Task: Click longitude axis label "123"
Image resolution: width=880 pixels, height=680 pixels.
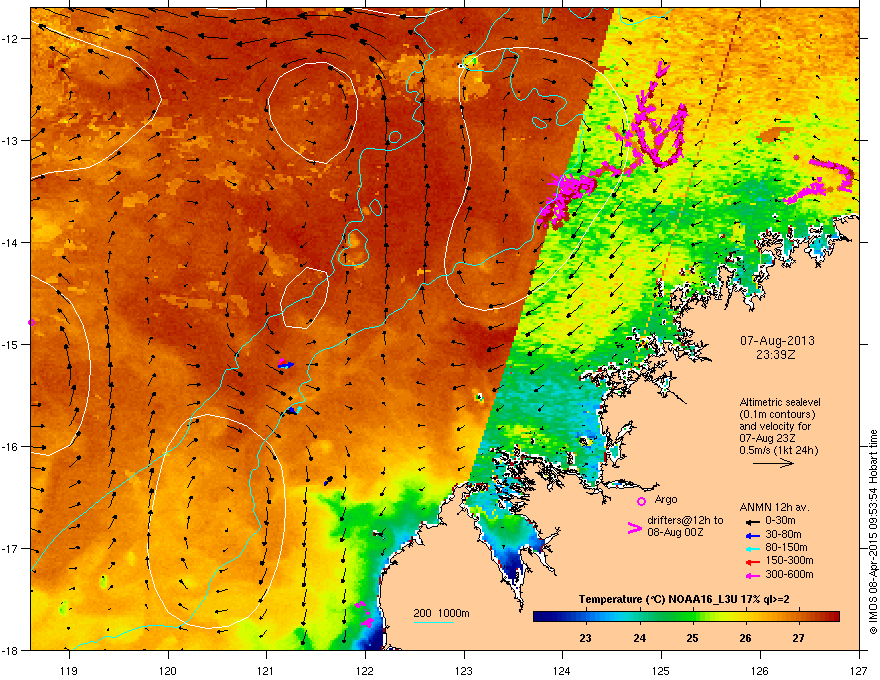Action: [x=464, y=671]
